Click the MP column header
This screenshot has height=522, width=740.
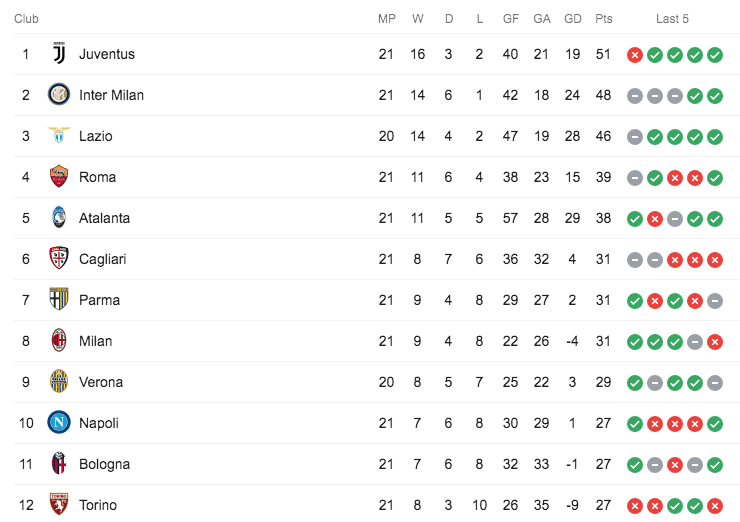tap(387, 19)
